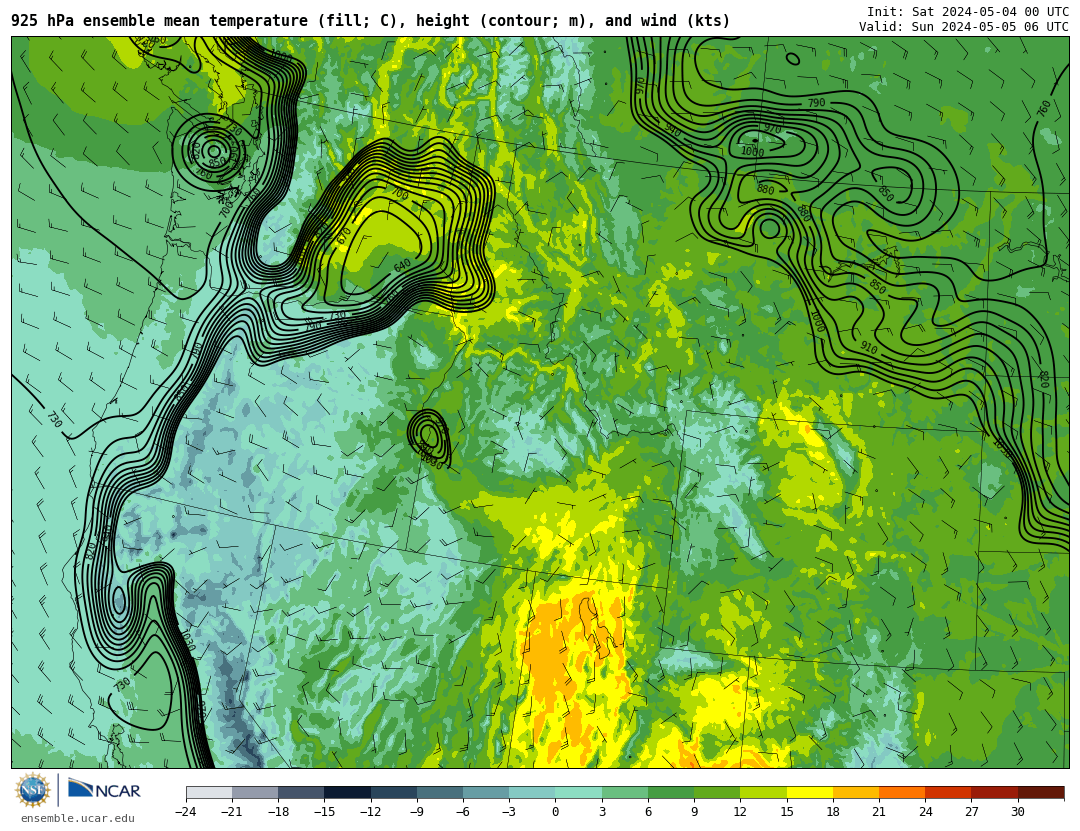Pick the −9 to −6 colorbar segment

[440, 792]
